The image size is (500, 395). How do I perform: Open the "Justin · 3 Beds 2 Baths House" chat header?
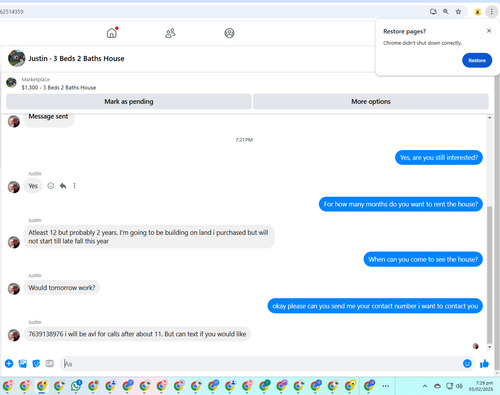76,58
